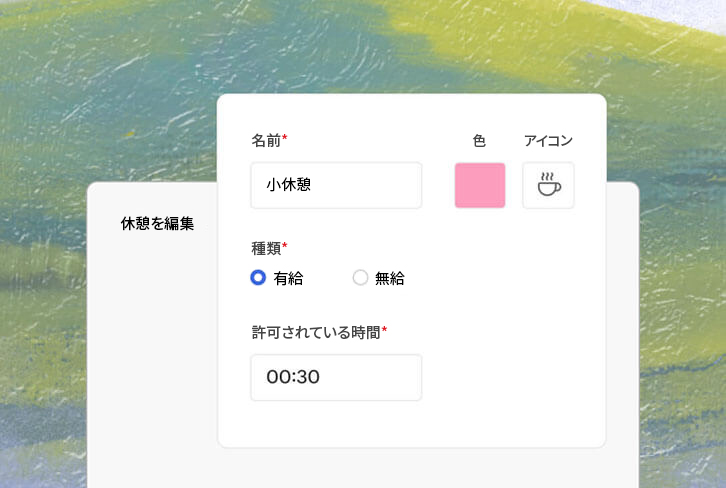Click the 名前 field label
The width and height of the screenshot is (726, 488).
tap(266, 140)
